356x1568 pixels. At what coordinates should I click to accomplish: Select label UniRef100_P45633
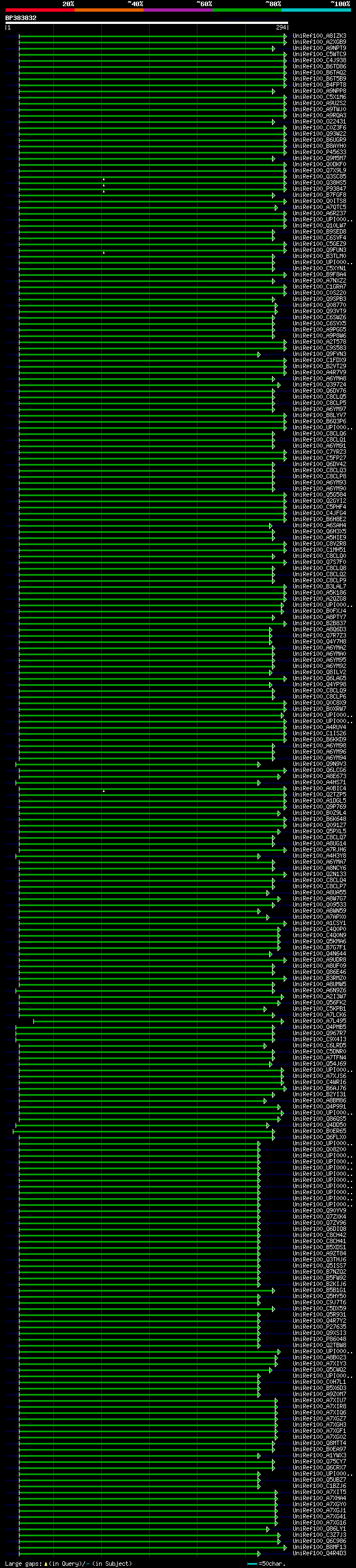pos(319,152)
